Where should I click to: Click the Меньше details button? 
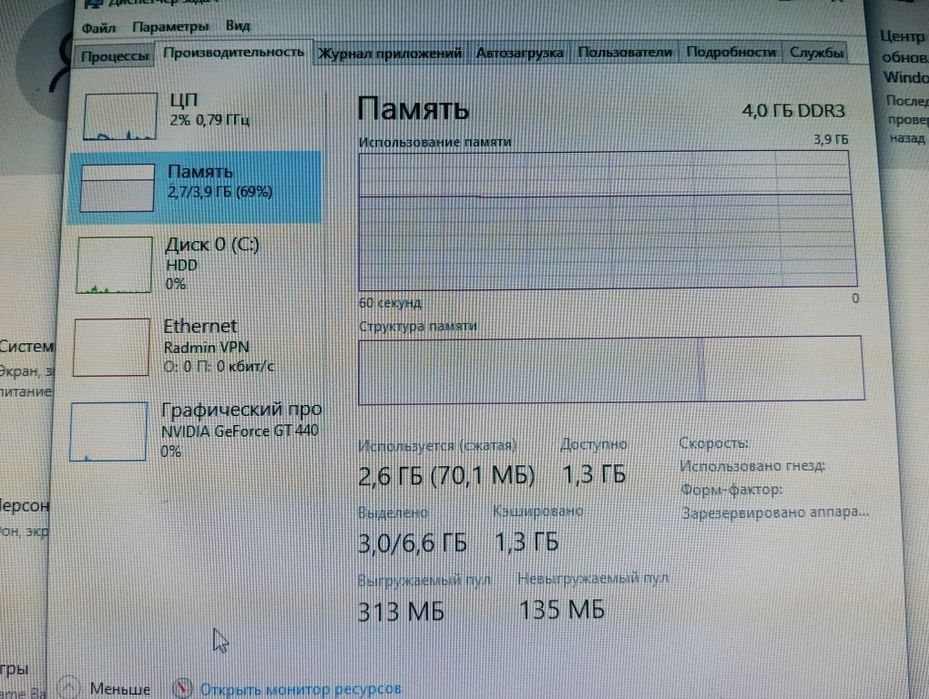[x=105, y=688]
